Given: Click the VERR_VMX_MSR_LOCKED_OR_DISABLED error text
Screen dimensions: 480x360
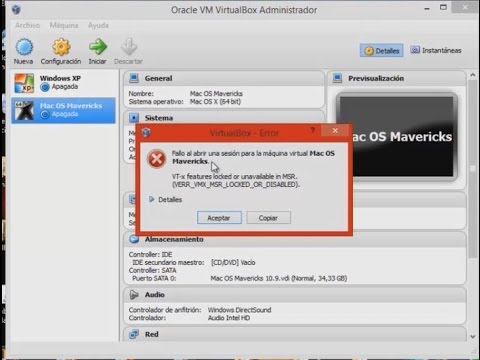Looking at the screenshot, I should [x=236, y=184].
